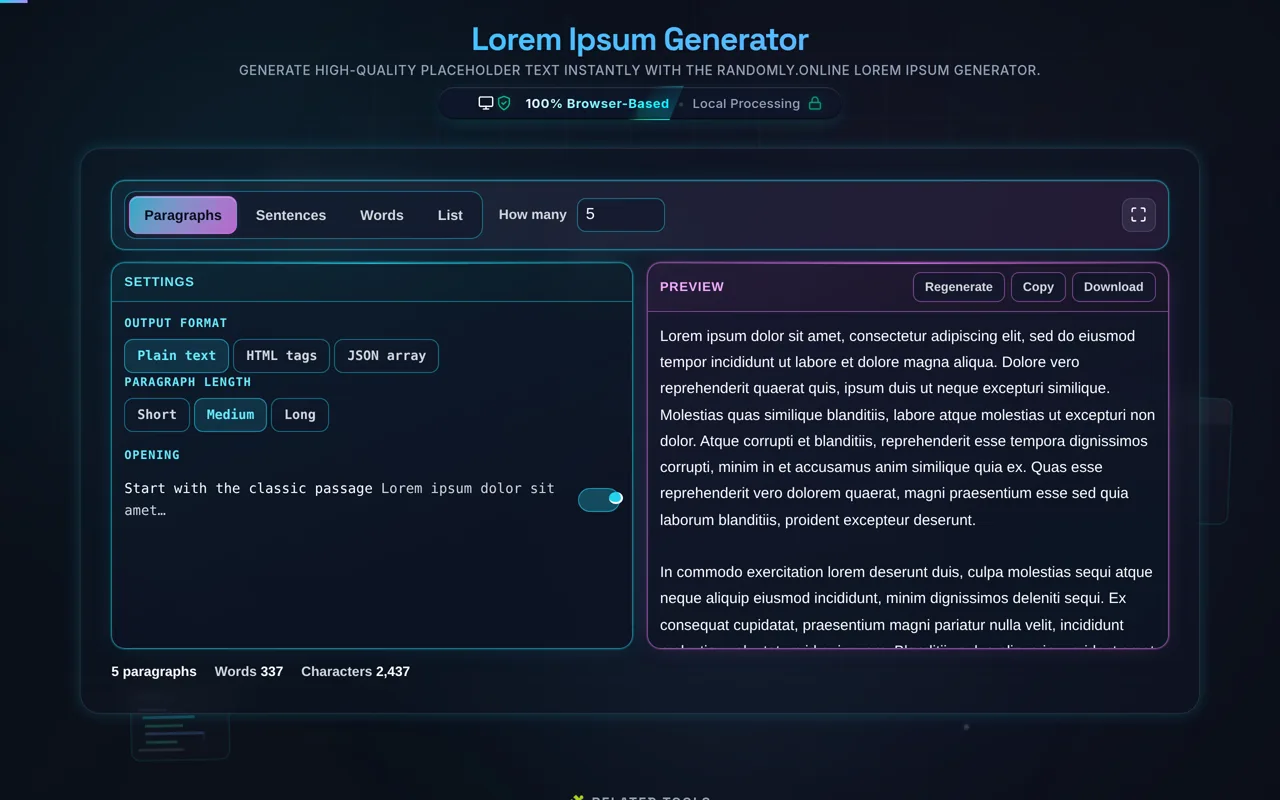Click the uppercase subtitle under the title
The image size is (1280, 800).
coord(640,70)
